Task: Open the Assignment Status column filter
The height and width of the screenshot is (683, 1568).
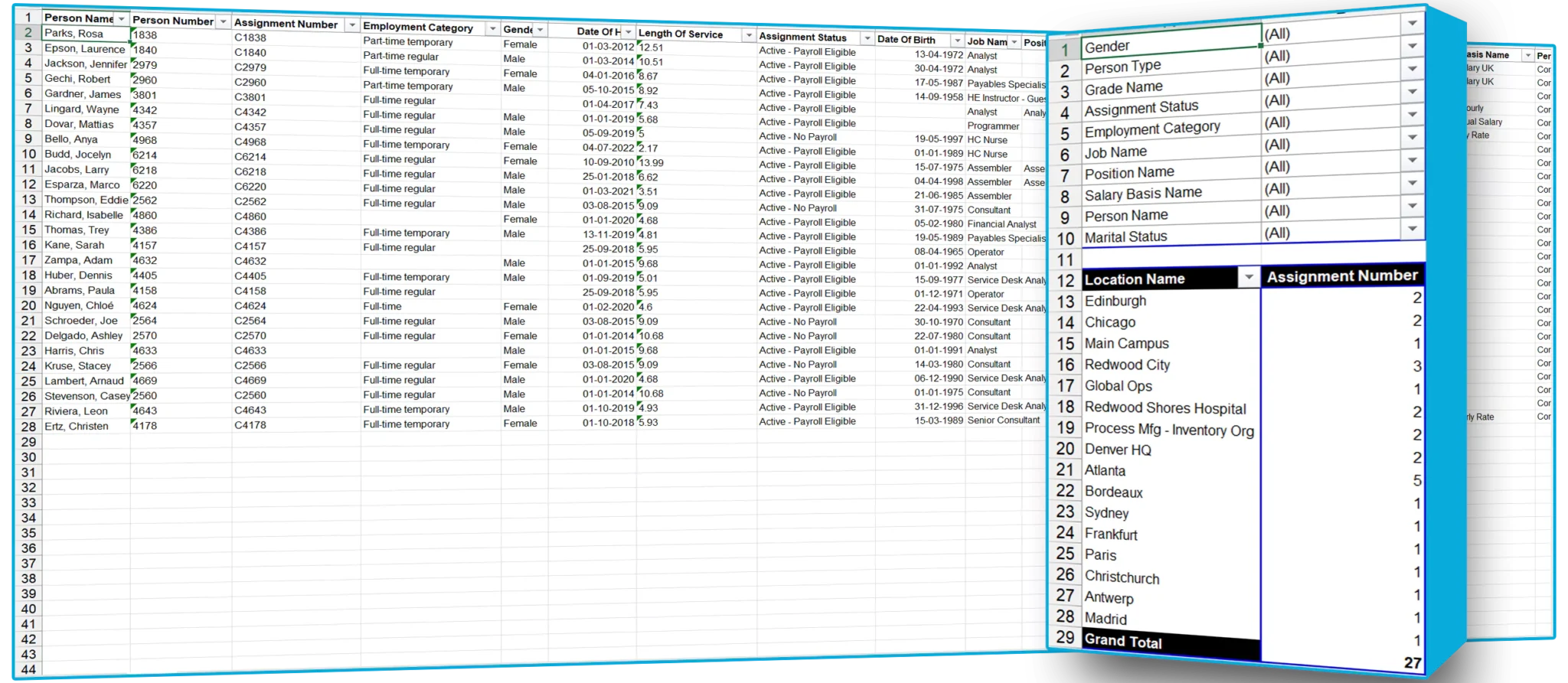Action: click(x=867, y=38)
